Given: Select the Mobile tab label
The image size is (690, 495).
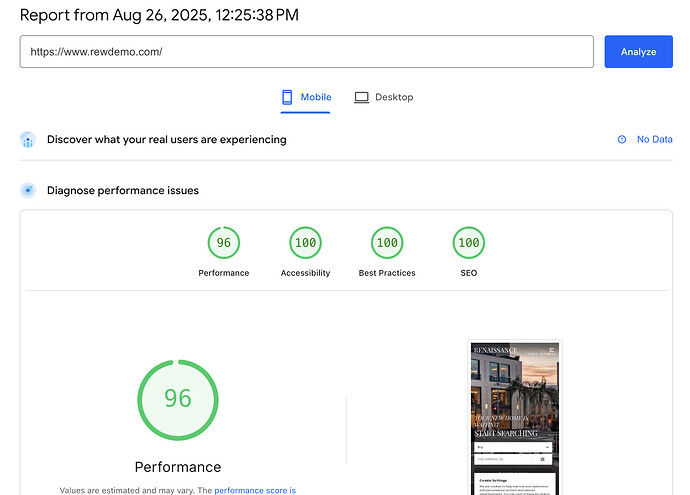Looking at the screenshot, I should coord(315,97).
